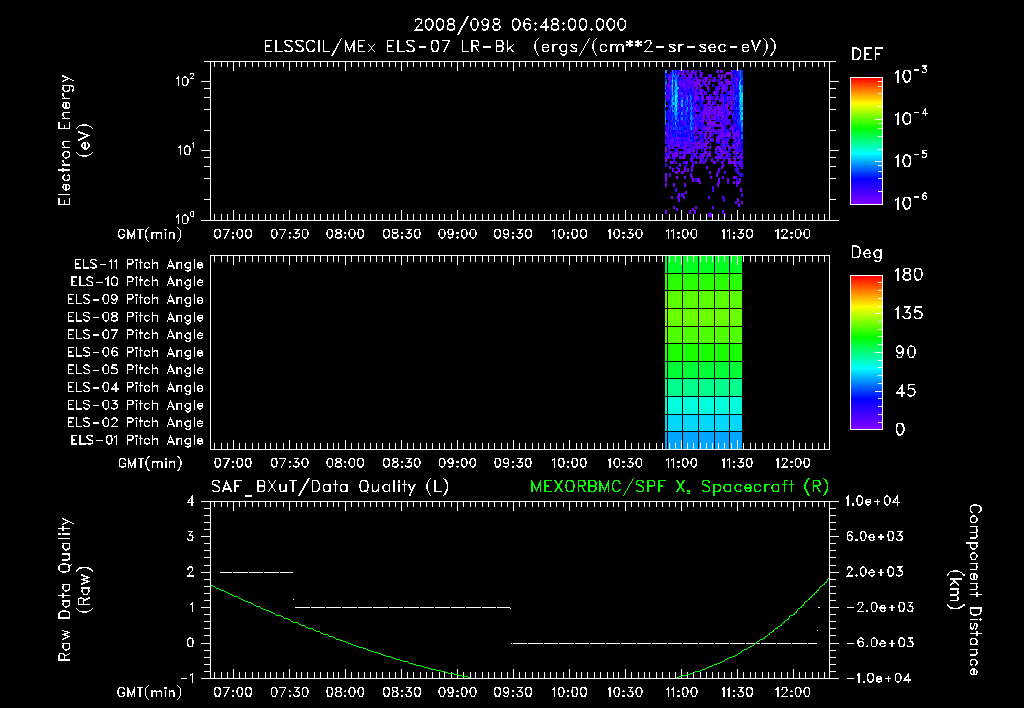Select the ELS-04 Pitch Angle label

pos(135,387)
